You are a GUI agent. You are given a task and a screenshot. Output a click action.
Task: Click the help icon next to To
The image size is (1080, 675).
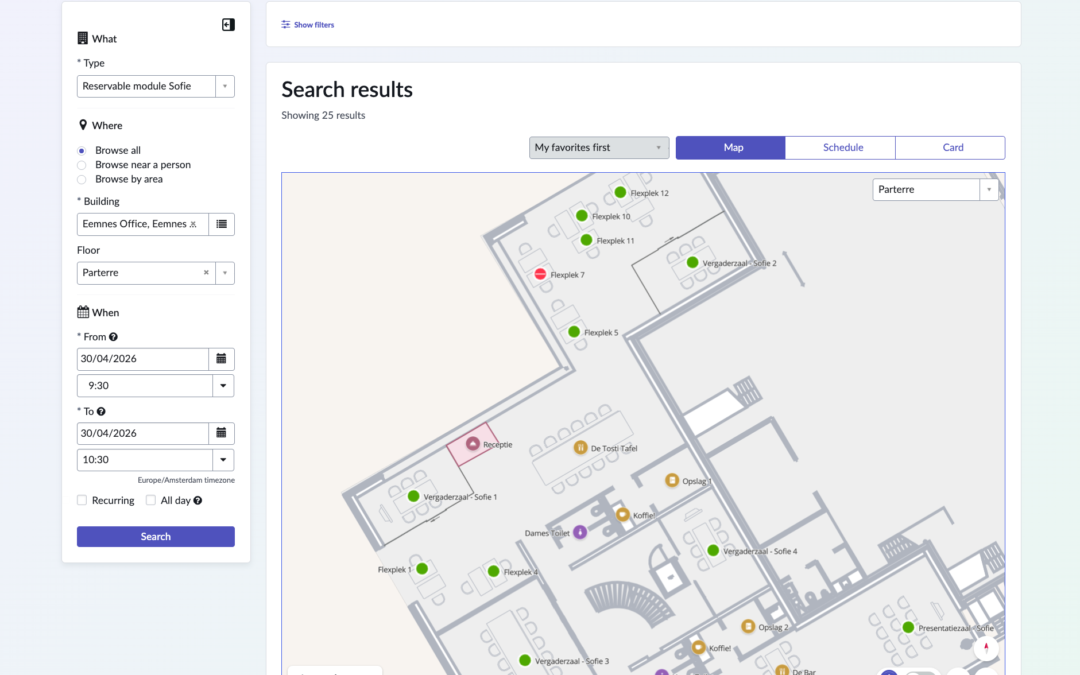tap(101, 411)
